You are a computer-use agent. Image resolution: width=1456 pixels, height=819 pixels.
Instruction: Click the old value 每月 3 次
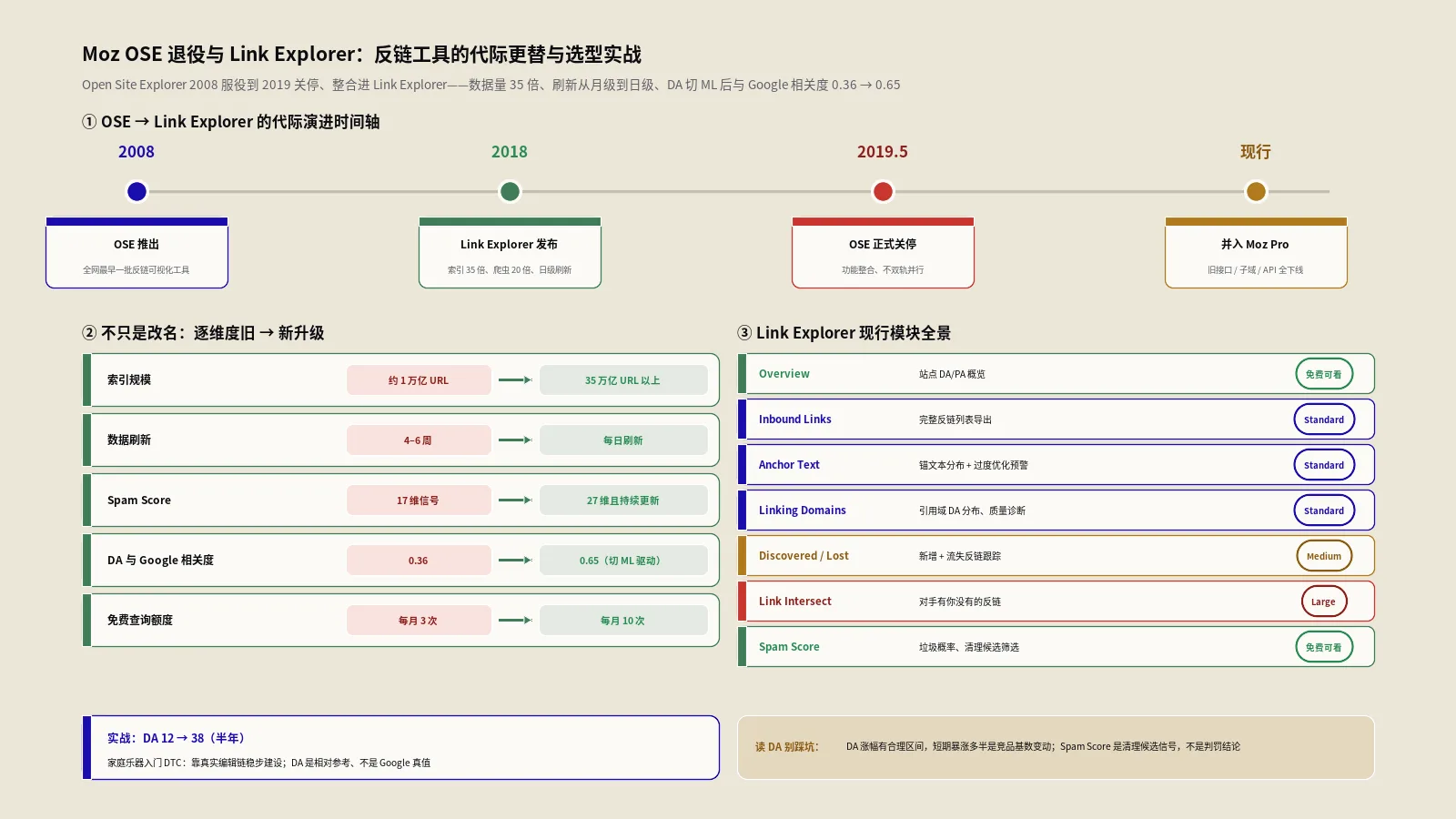[x=419, y=621]
